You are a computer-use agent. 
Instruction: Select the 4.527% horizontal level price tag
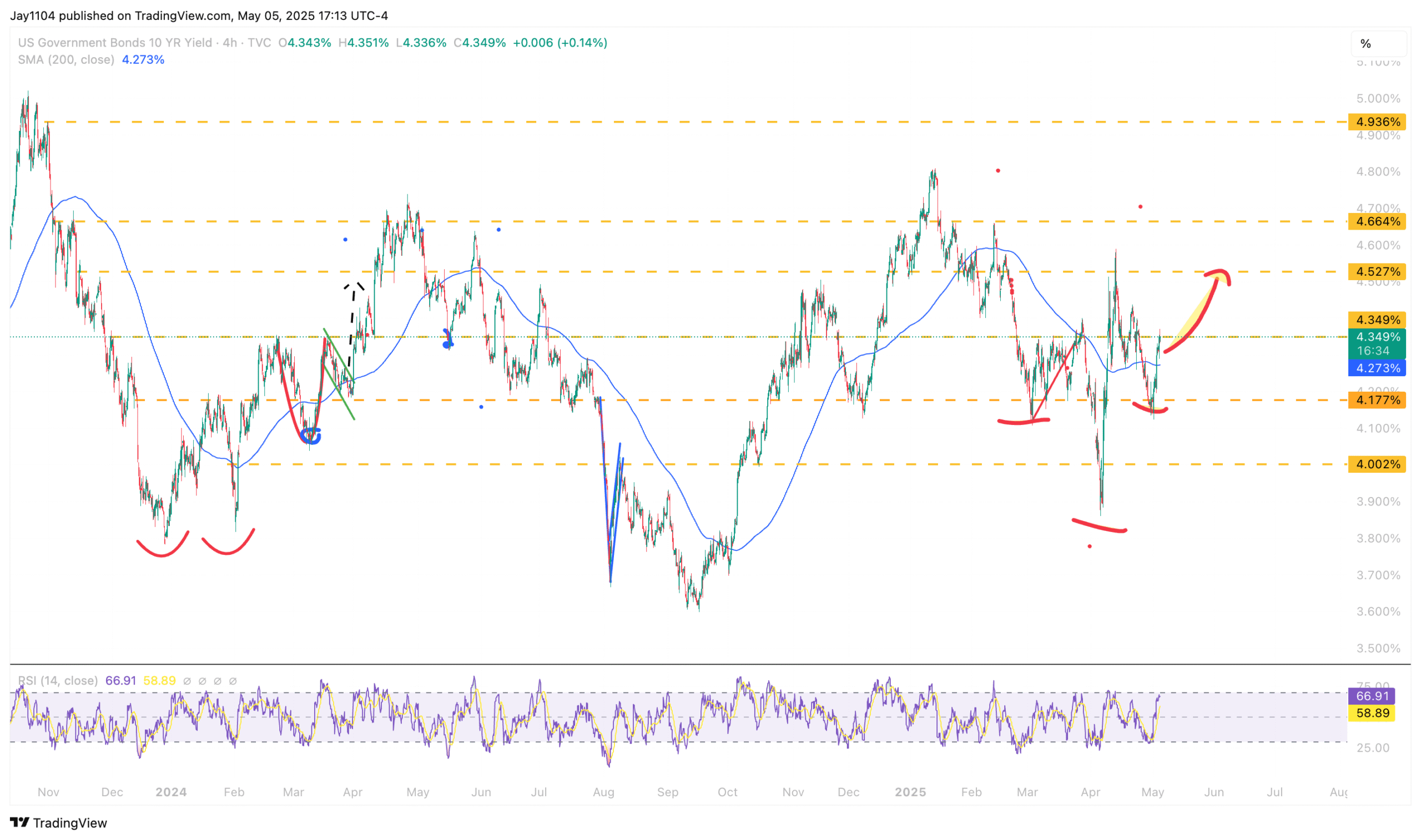click(x=1377, y=272)
